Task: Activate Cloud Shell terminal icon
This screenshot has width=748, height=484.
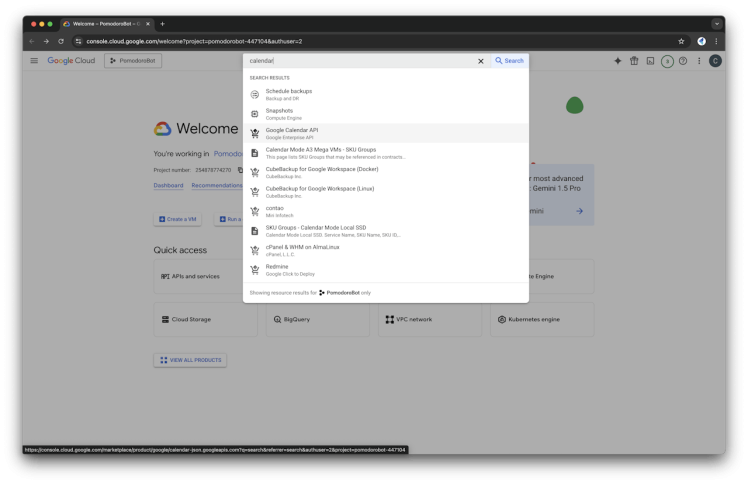Action: (x=650, y=61)
